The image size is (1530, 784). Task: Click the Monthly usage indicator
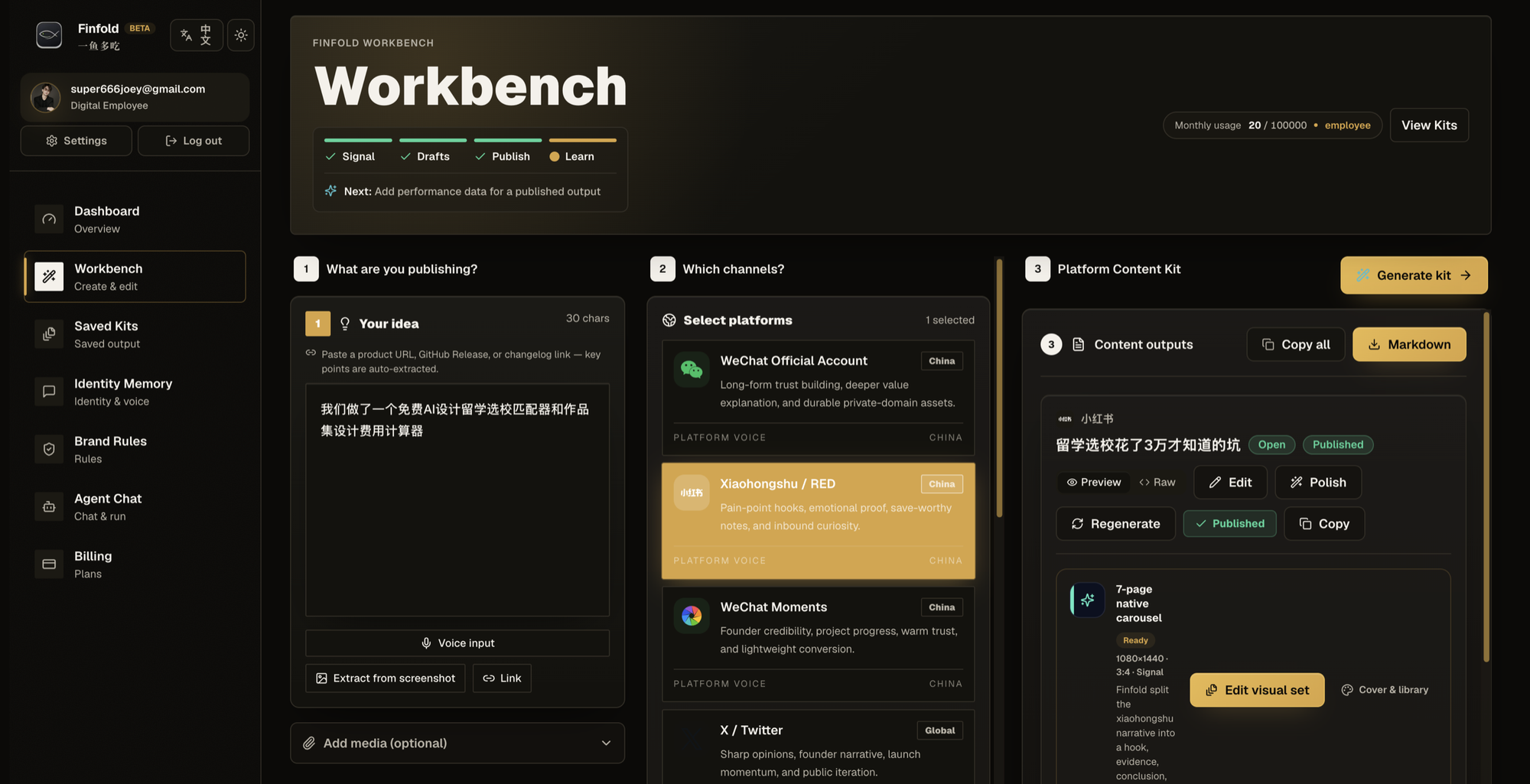[x=1272, y=125]
